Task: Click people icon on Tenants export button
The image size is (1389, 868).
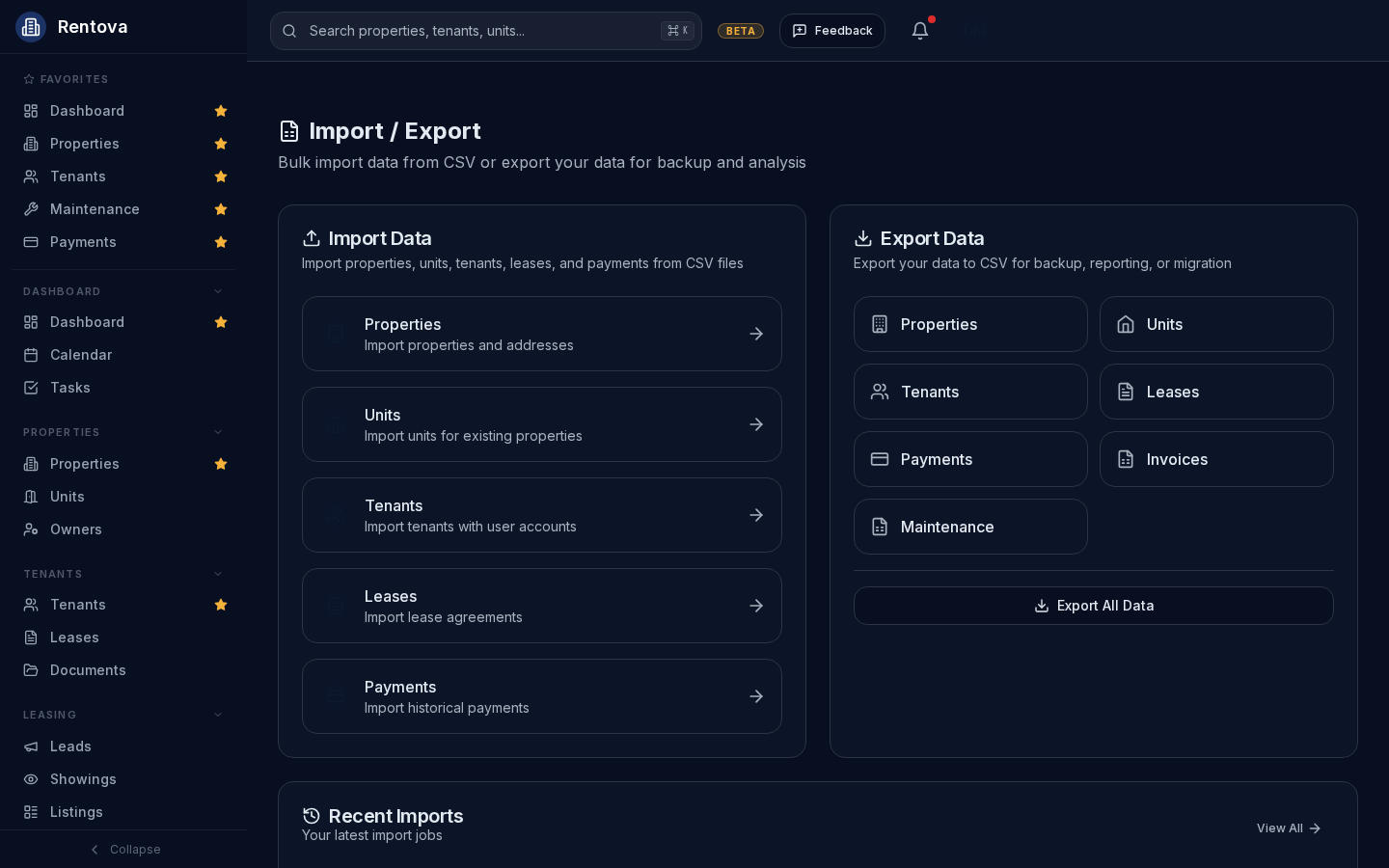Action: 880,392
